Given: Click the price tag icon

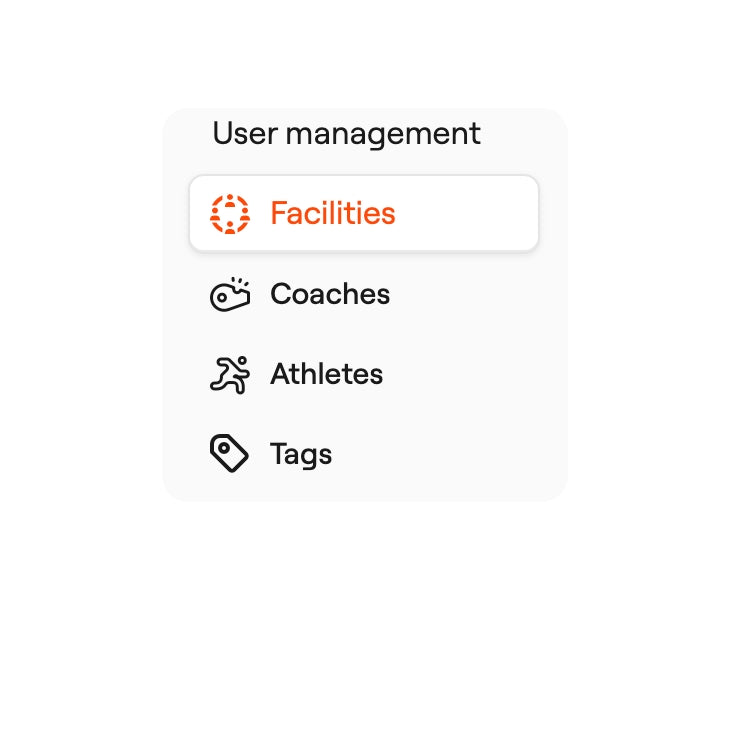Looking at the screenshot, I should 230,454.
